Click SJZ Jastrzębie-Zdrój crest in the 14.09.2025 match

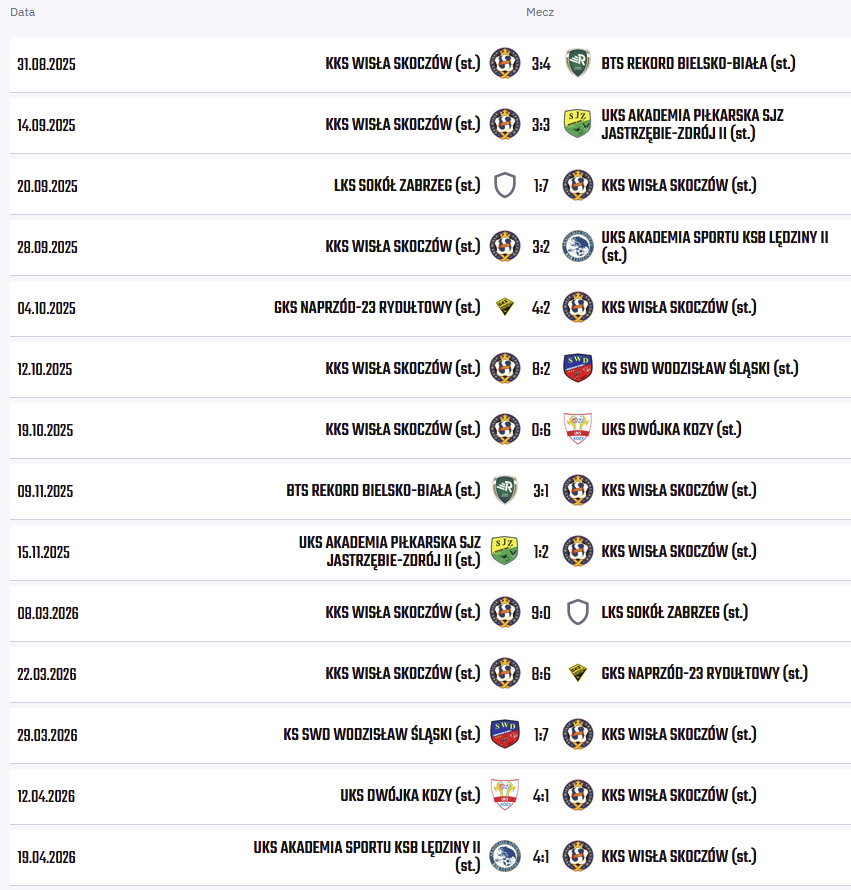click(x=578, y=125)
